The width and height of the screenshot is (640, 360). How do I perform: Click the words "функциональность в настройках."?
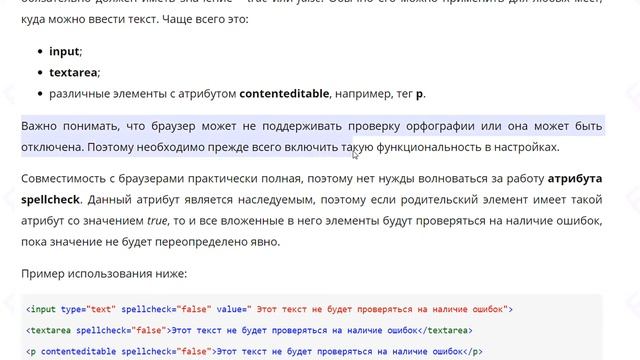coord(468,147)
